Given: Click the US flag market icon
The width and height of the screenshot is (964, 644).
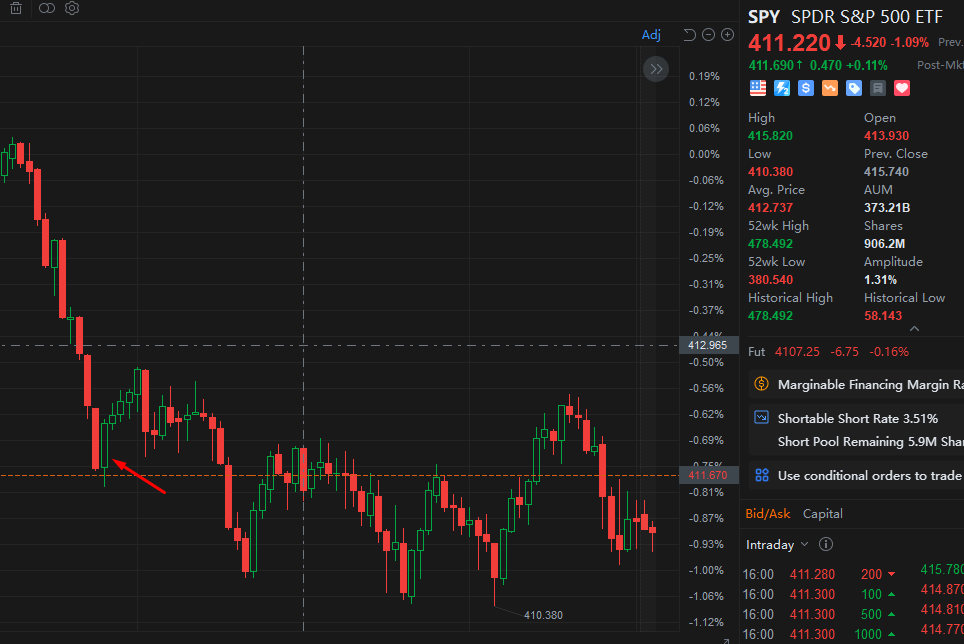Looking at the screenshot, I should (757, 88).
